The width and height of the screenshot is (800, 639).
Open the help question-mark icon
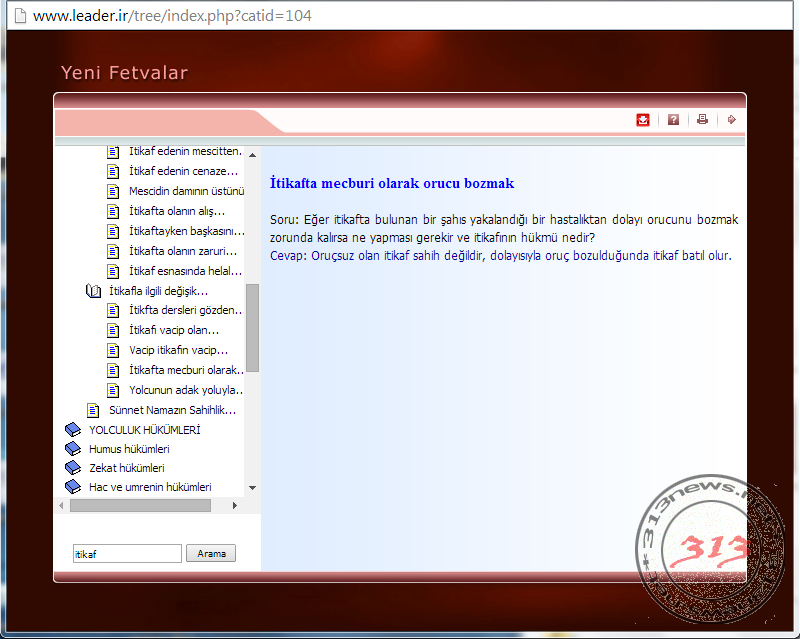[x=673, y=120]
